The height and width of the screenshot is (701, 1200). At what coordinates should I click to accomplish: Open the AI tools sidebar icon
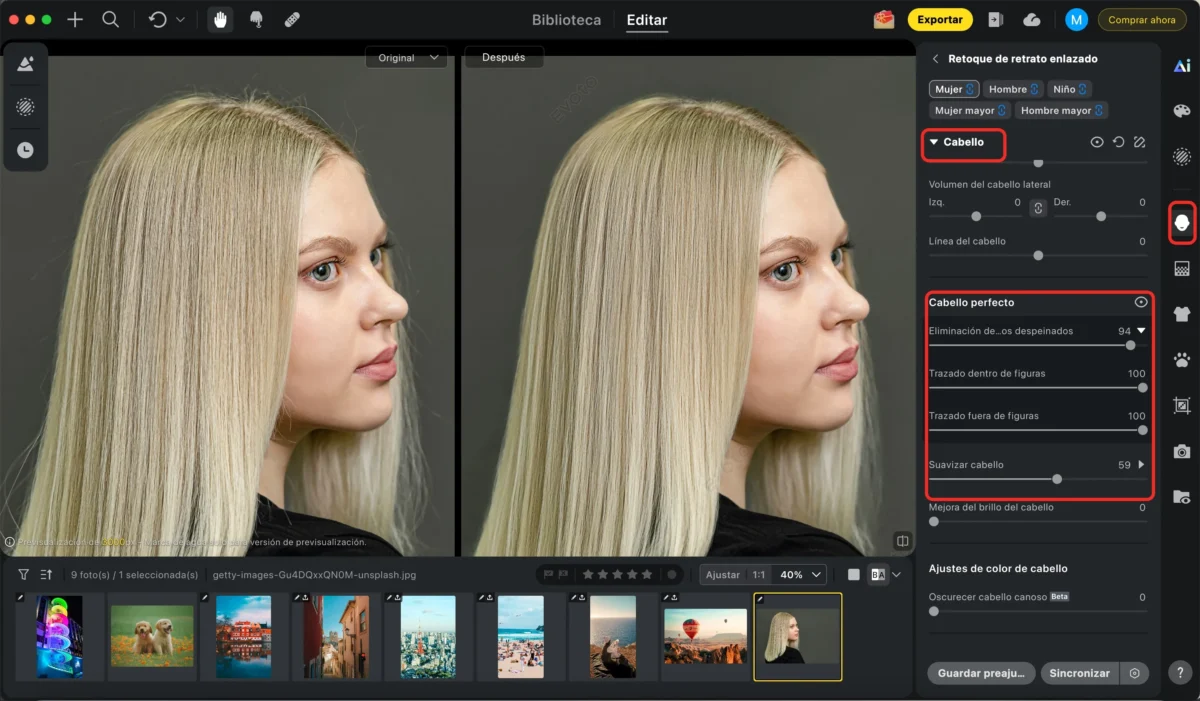(x=1181, y=66)
